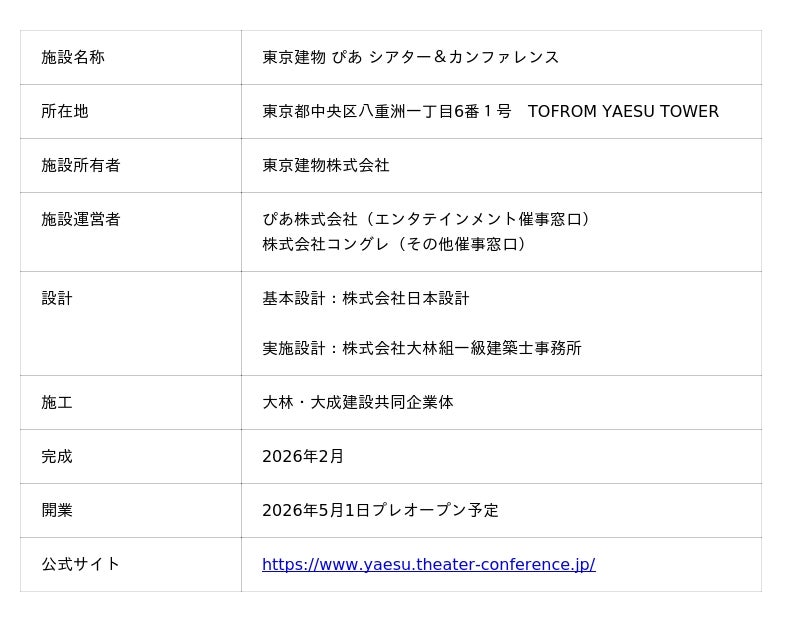The height and width of the screenshot is (622, 800).
Task: Click the 施工 row label
Action: point(57,403)
